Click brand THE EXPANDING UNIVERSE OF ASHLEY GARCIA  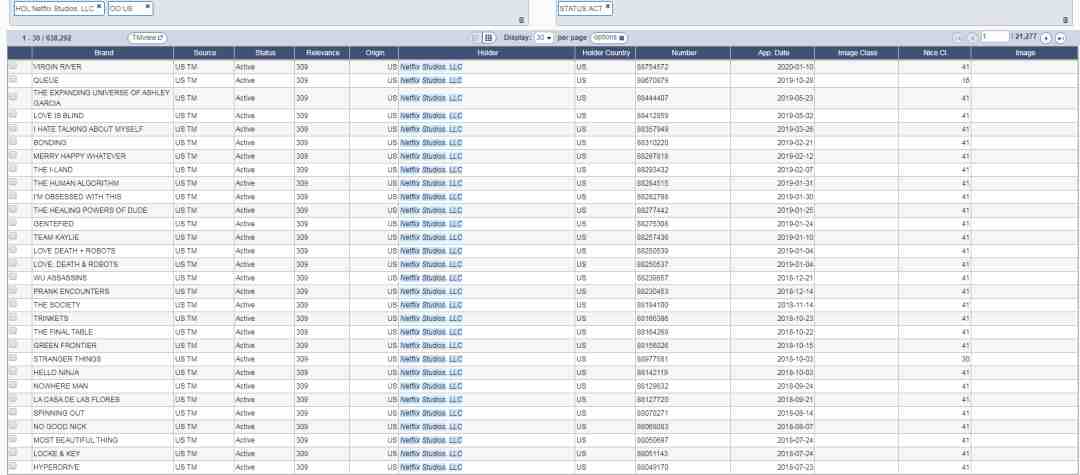tap(101, 98)
